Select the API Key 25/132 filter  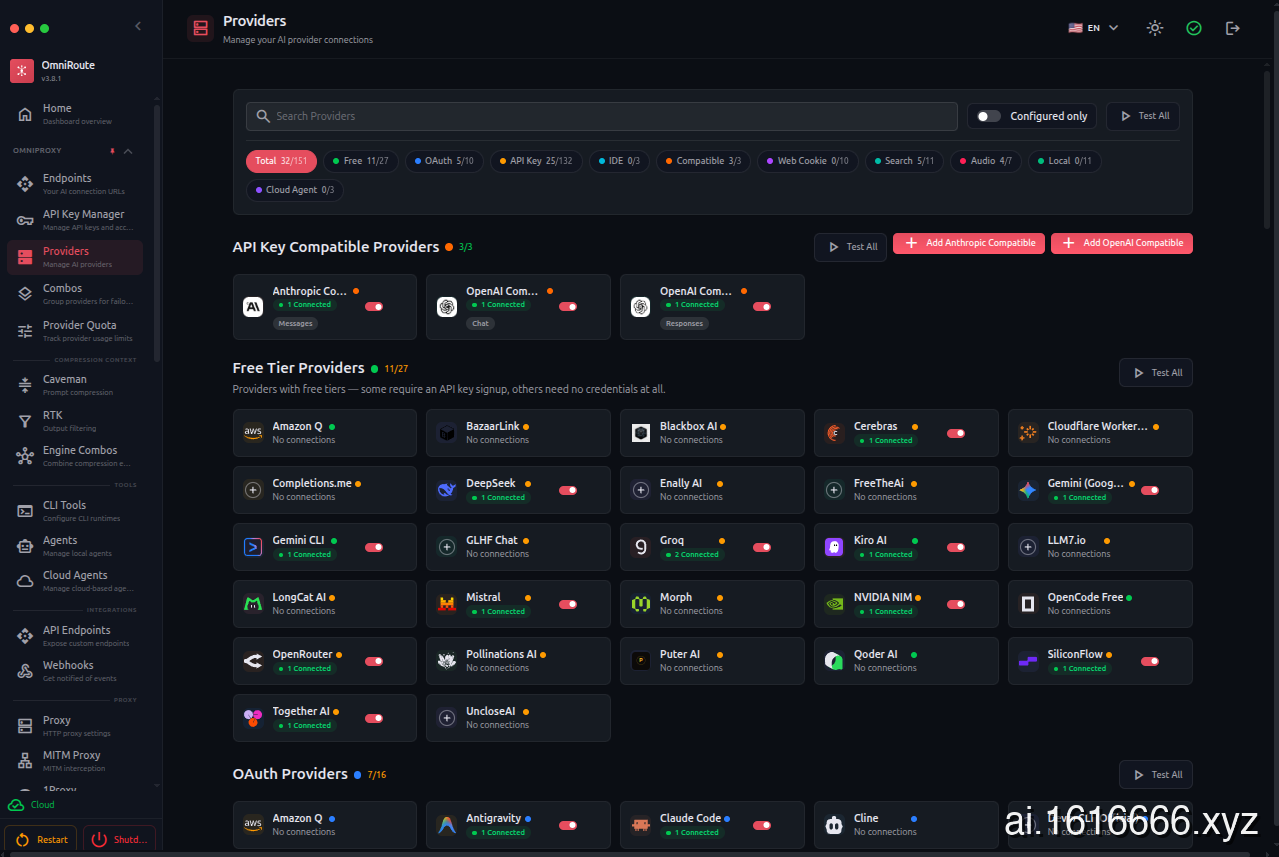(536, 161)
